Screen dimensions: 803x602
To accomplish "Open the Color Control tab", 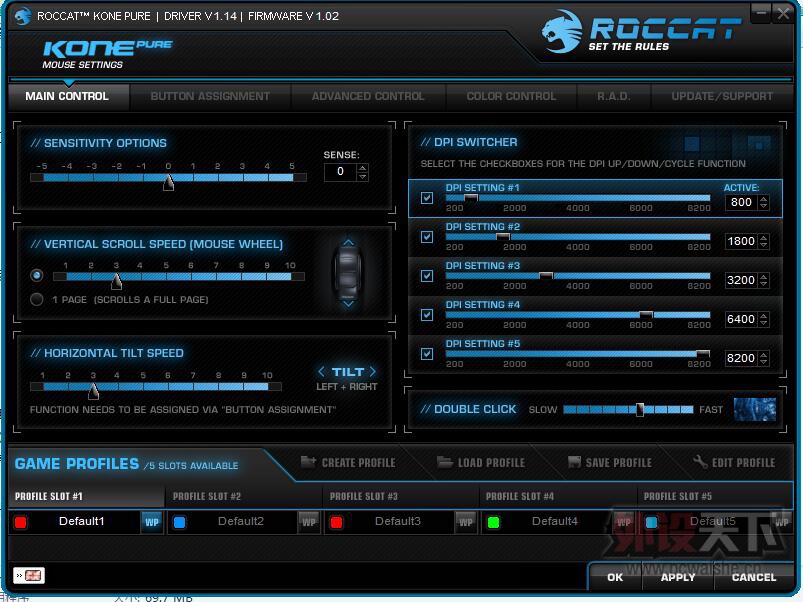I will (511, 96).
